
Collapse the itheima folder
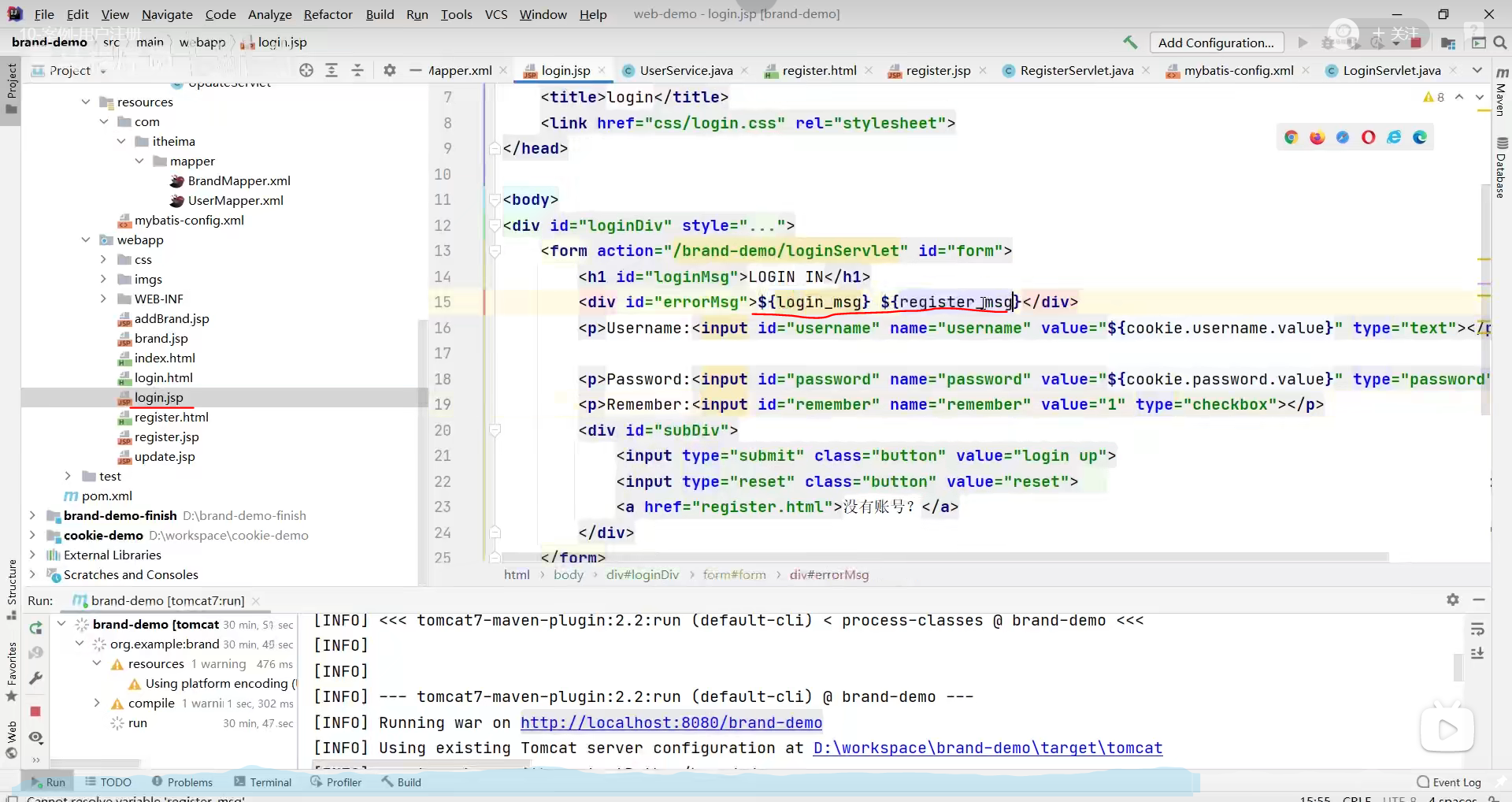(x=121, y=141)
